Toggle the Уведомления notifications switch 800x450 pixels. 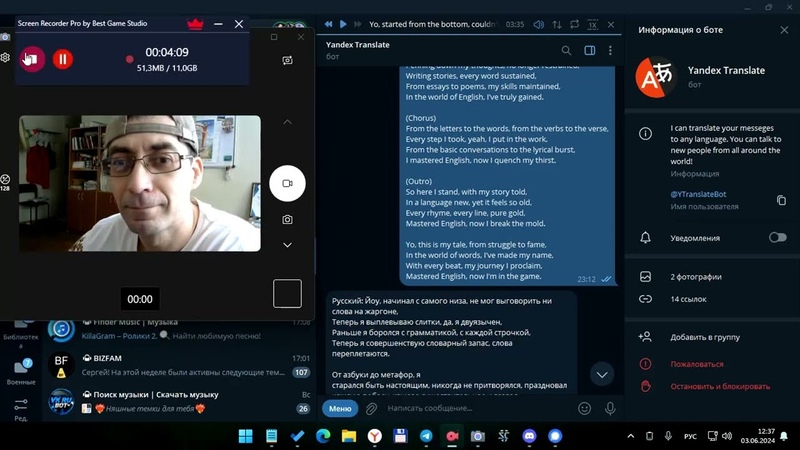coord(778,237)
